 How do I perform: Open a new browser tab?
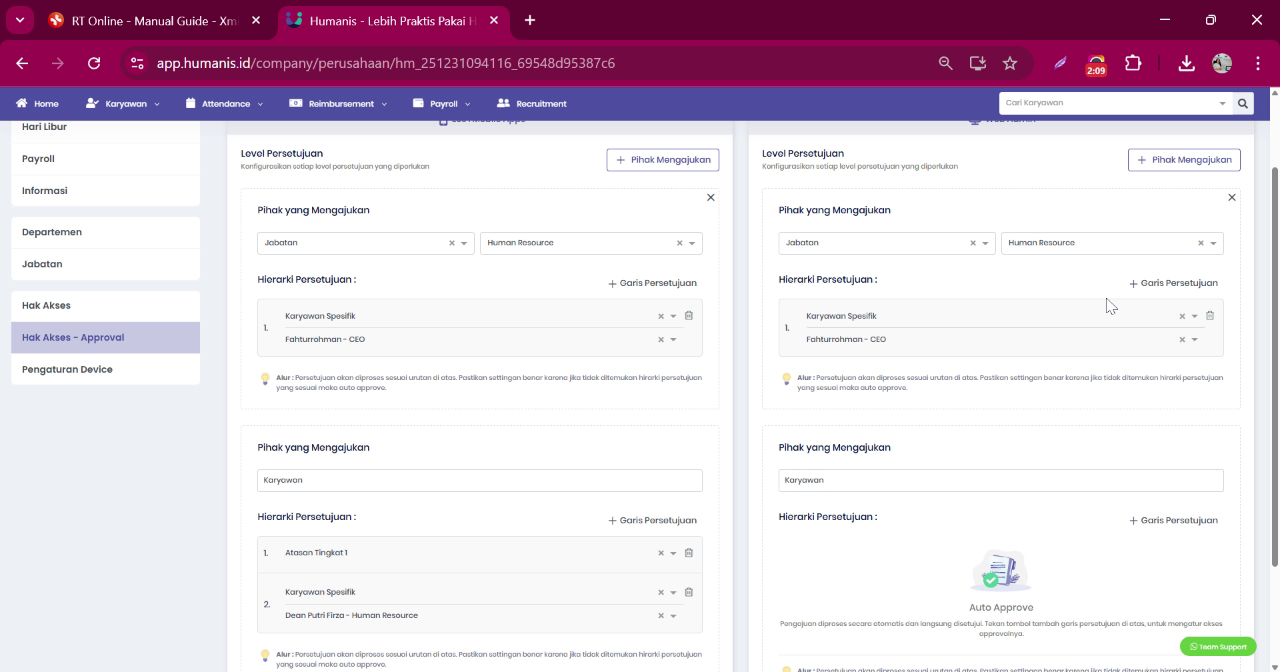tap(530, 20)
